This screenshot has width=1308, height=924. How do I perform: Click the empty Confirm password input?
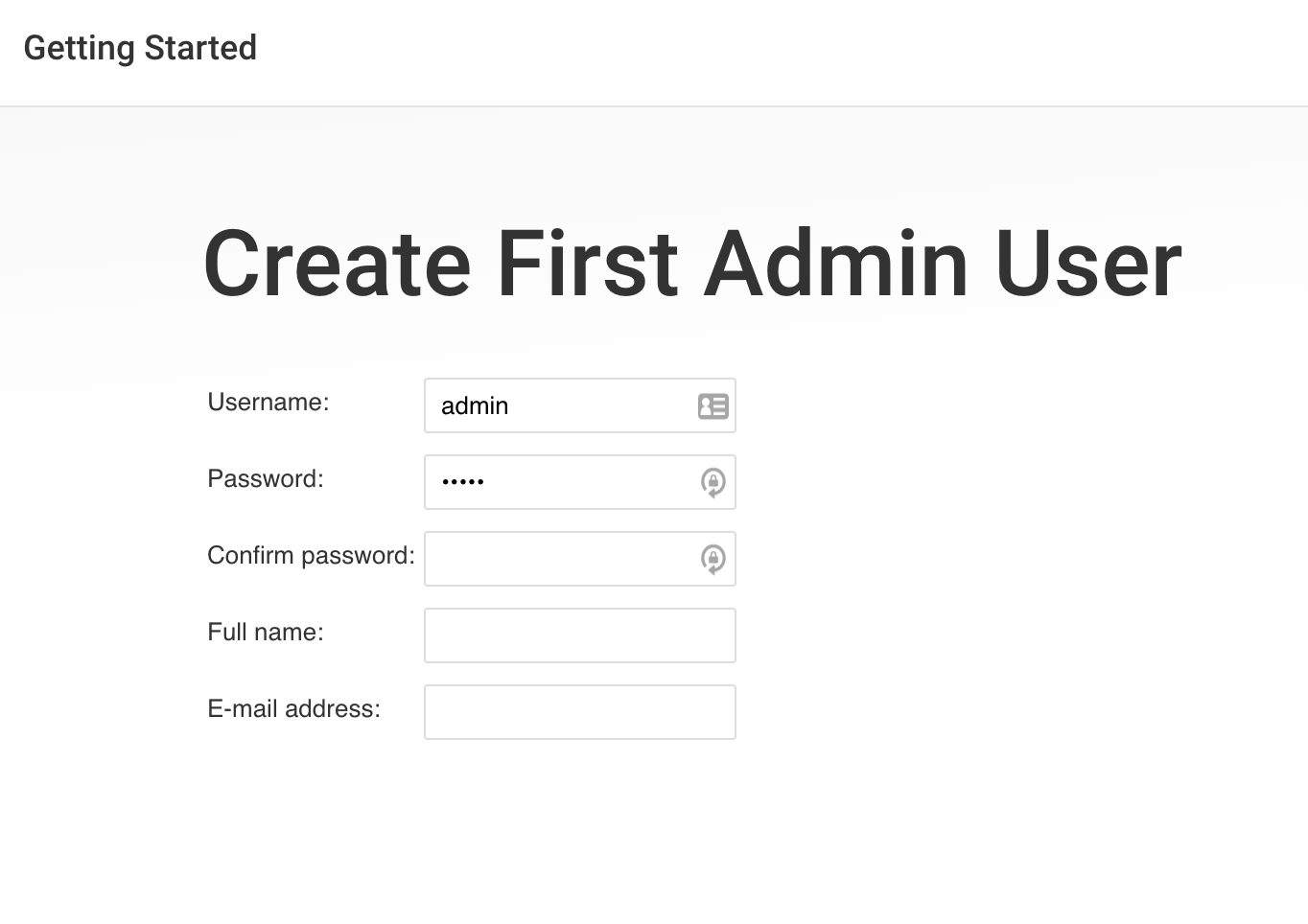(x=556, y=559)
